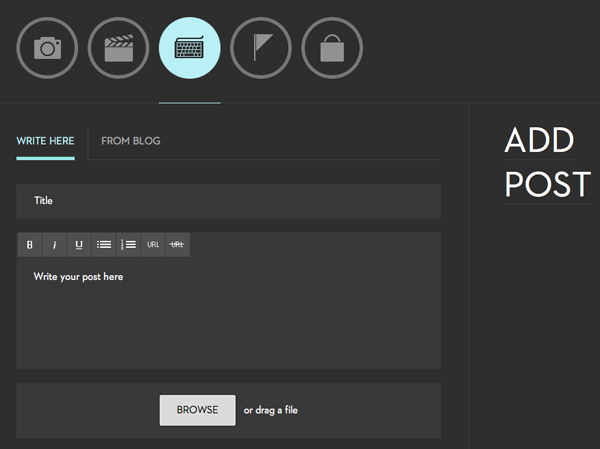Focus the Title input field
600x449 pixels.
click(x=228, y=201)
